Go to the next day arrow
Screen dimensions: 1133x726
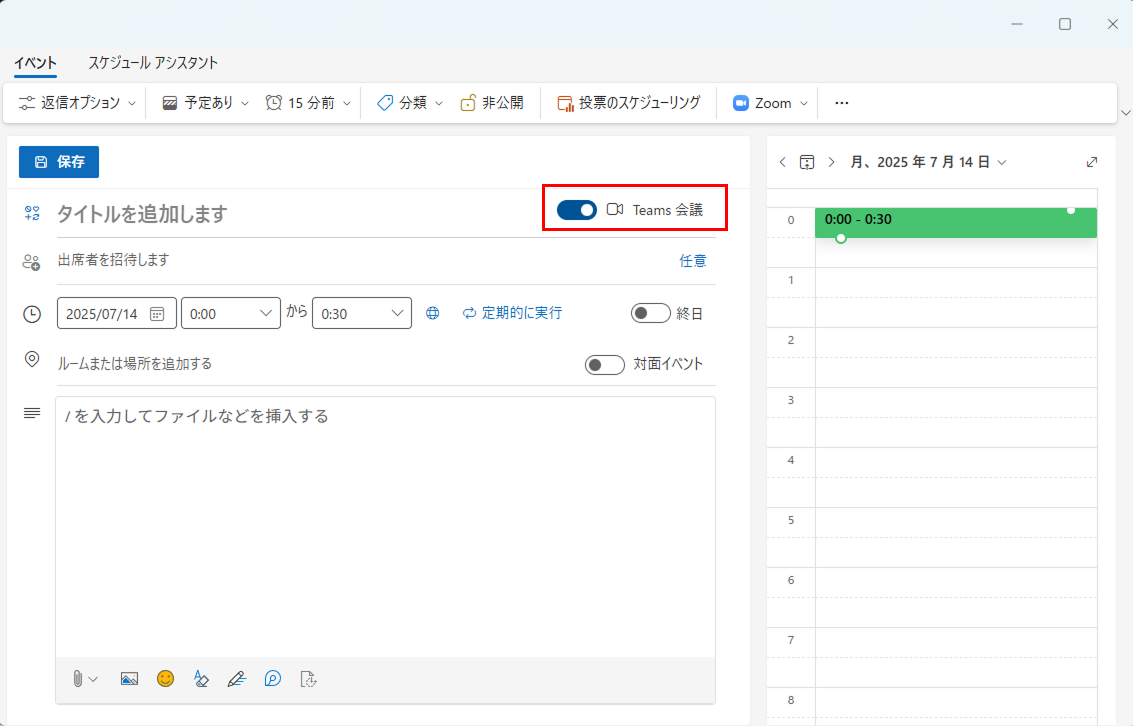831,162
